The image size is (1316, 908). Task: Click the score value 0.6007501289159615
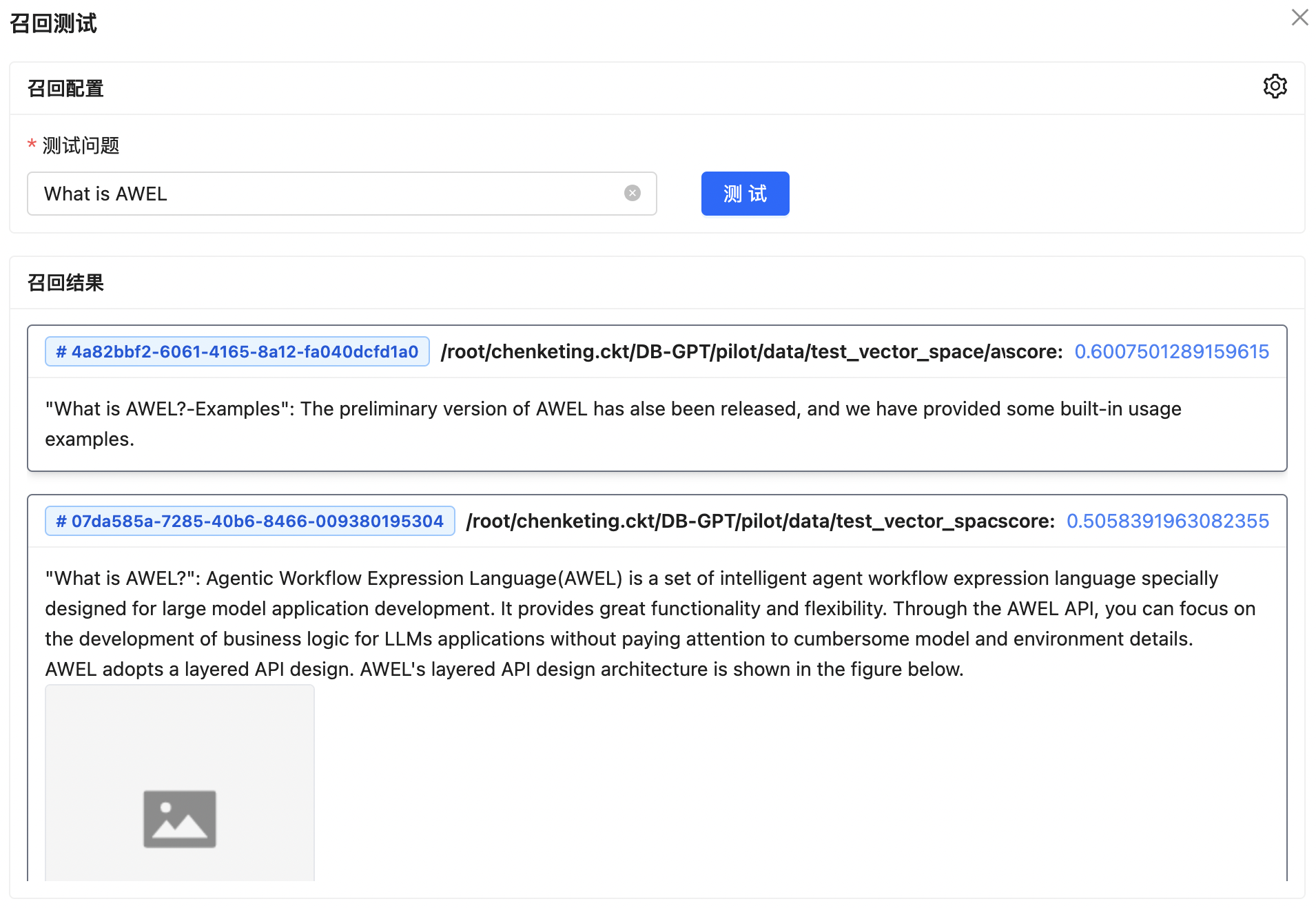[1171, 351]
